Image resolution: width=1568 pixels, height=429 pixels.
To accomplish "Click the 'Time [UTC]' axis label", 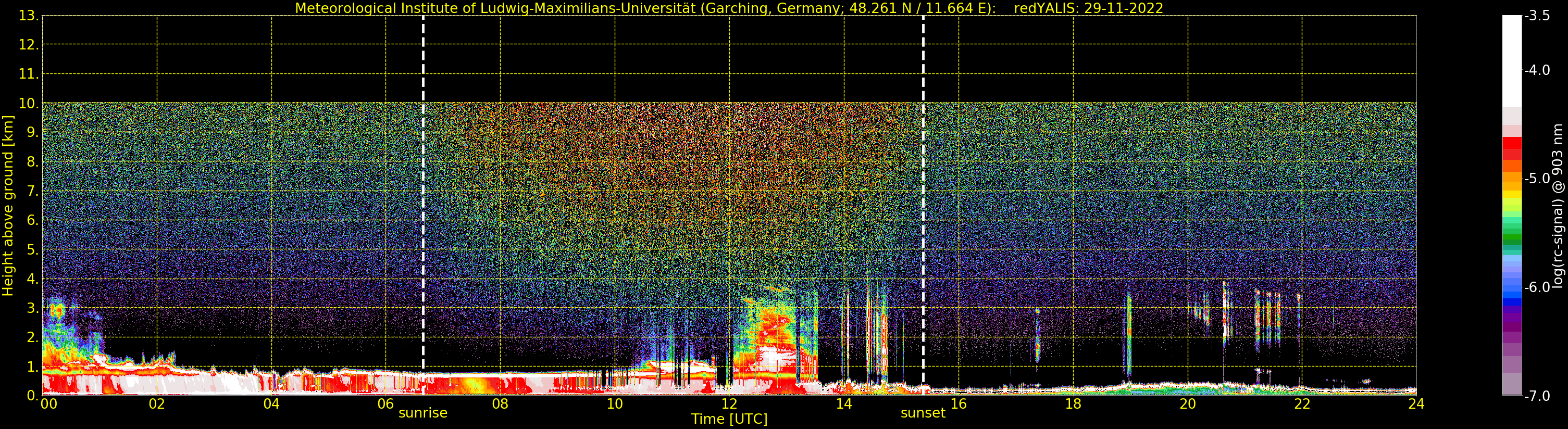I will [729, 419].
